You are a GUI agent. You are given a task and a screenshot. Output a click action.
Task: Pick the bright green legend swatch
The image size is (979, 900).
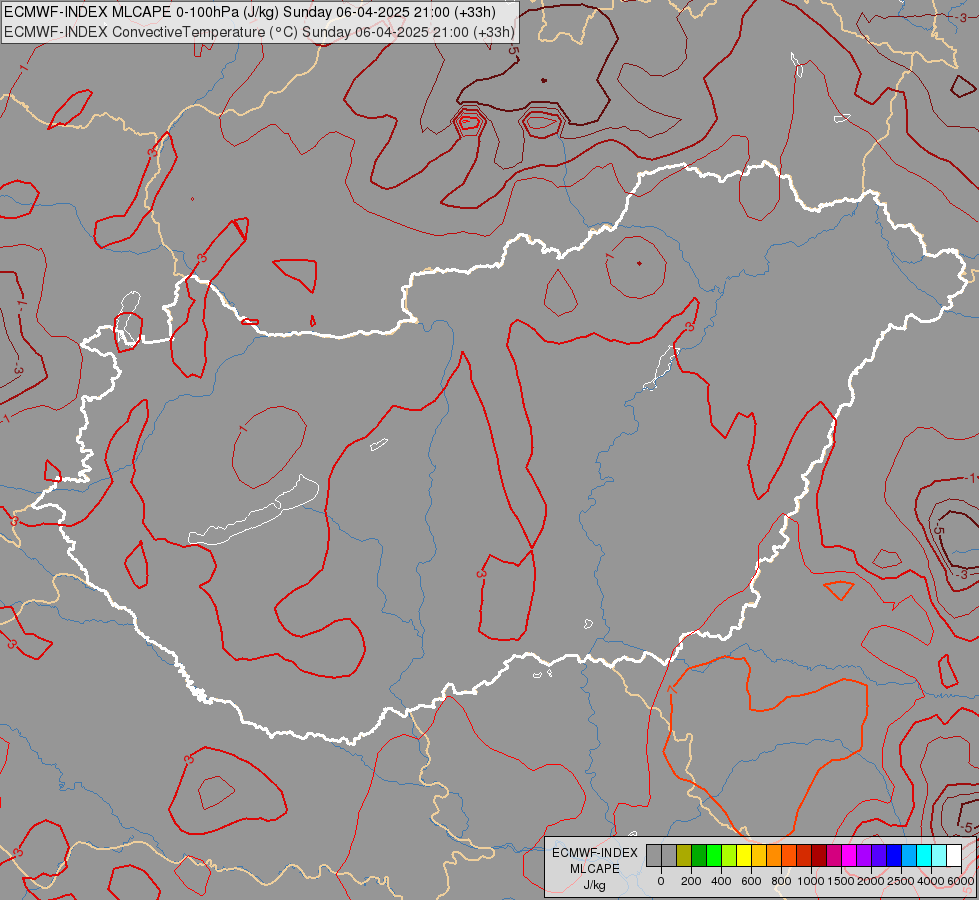tap(714, 856)
